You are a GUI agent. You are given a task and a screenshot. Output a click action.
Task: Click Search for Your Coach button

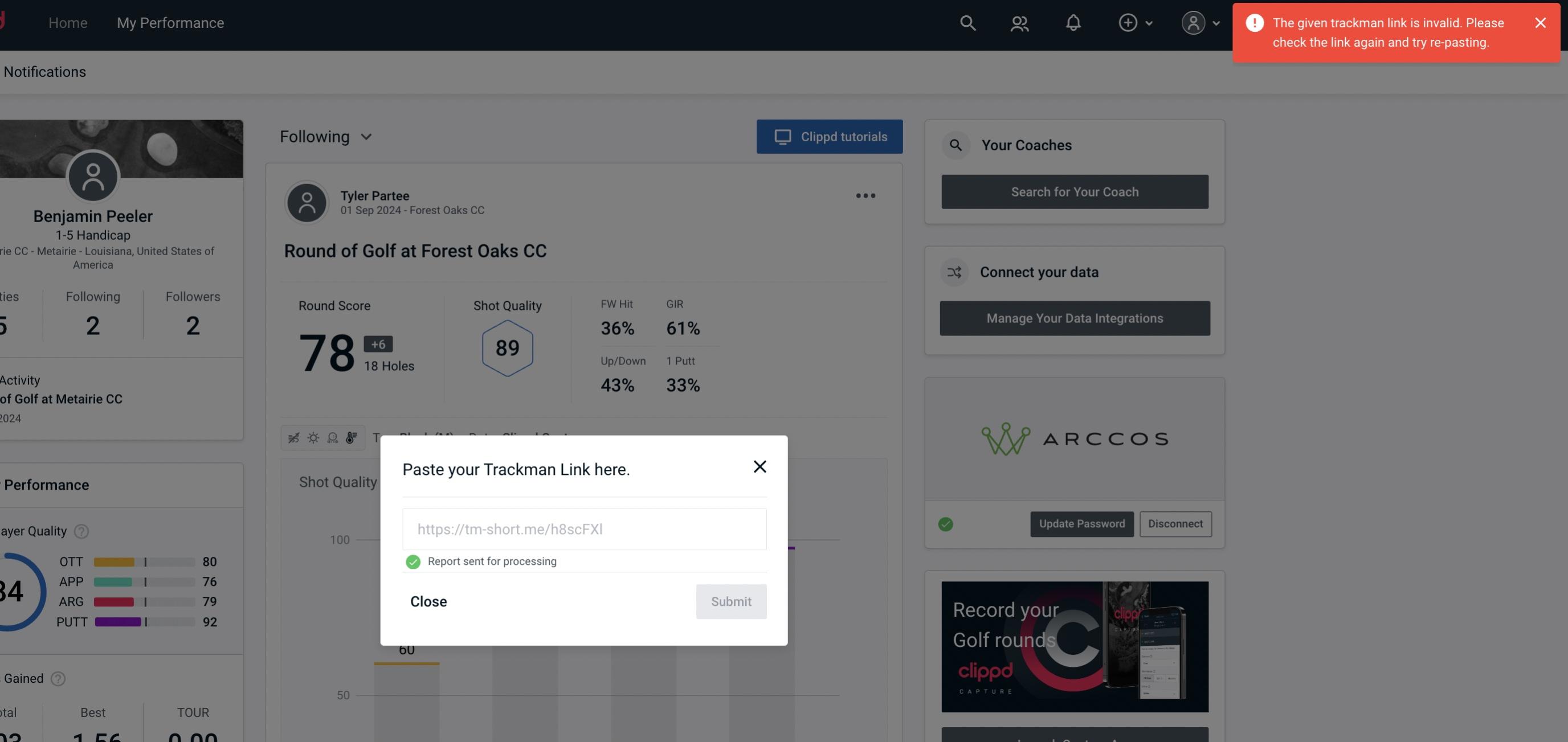pos(1076,192)
